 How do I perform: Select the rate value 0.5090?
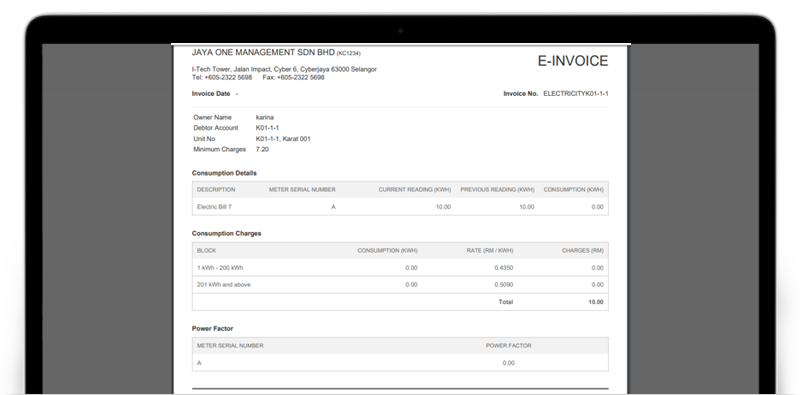pyautogui.click(x=504, y=285)
